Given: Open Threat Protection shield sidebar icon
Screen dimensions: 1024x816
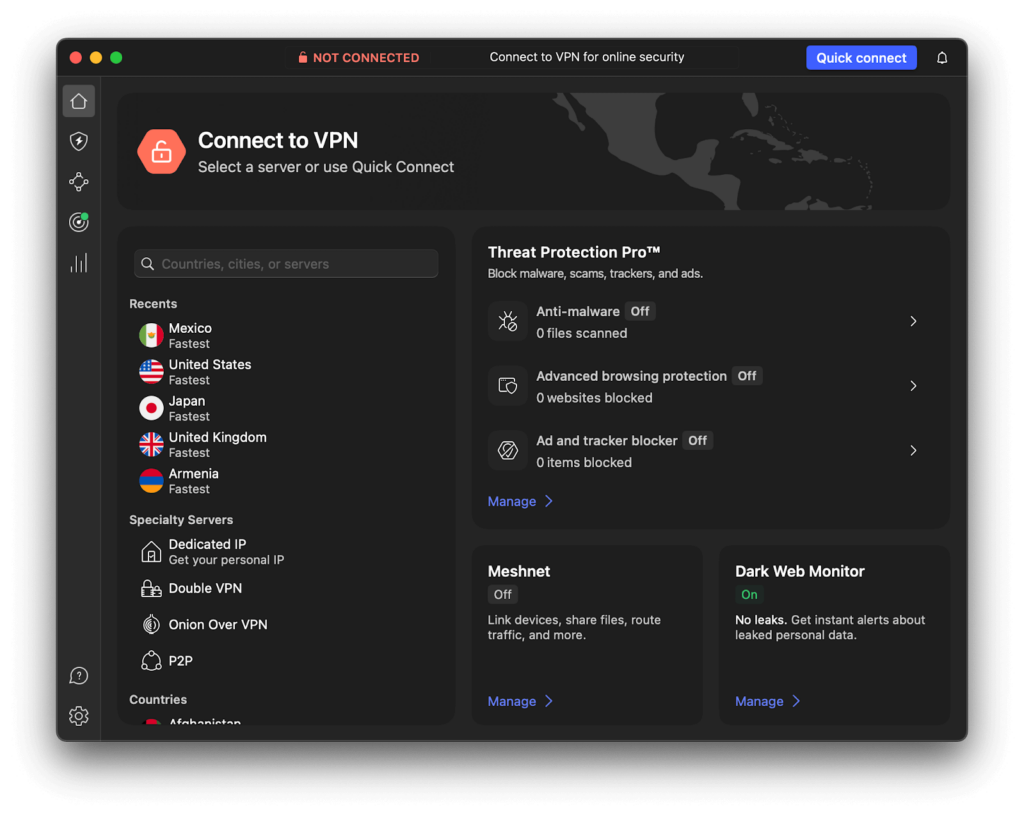Looking at the screenshot, I should tap(78, 141).
